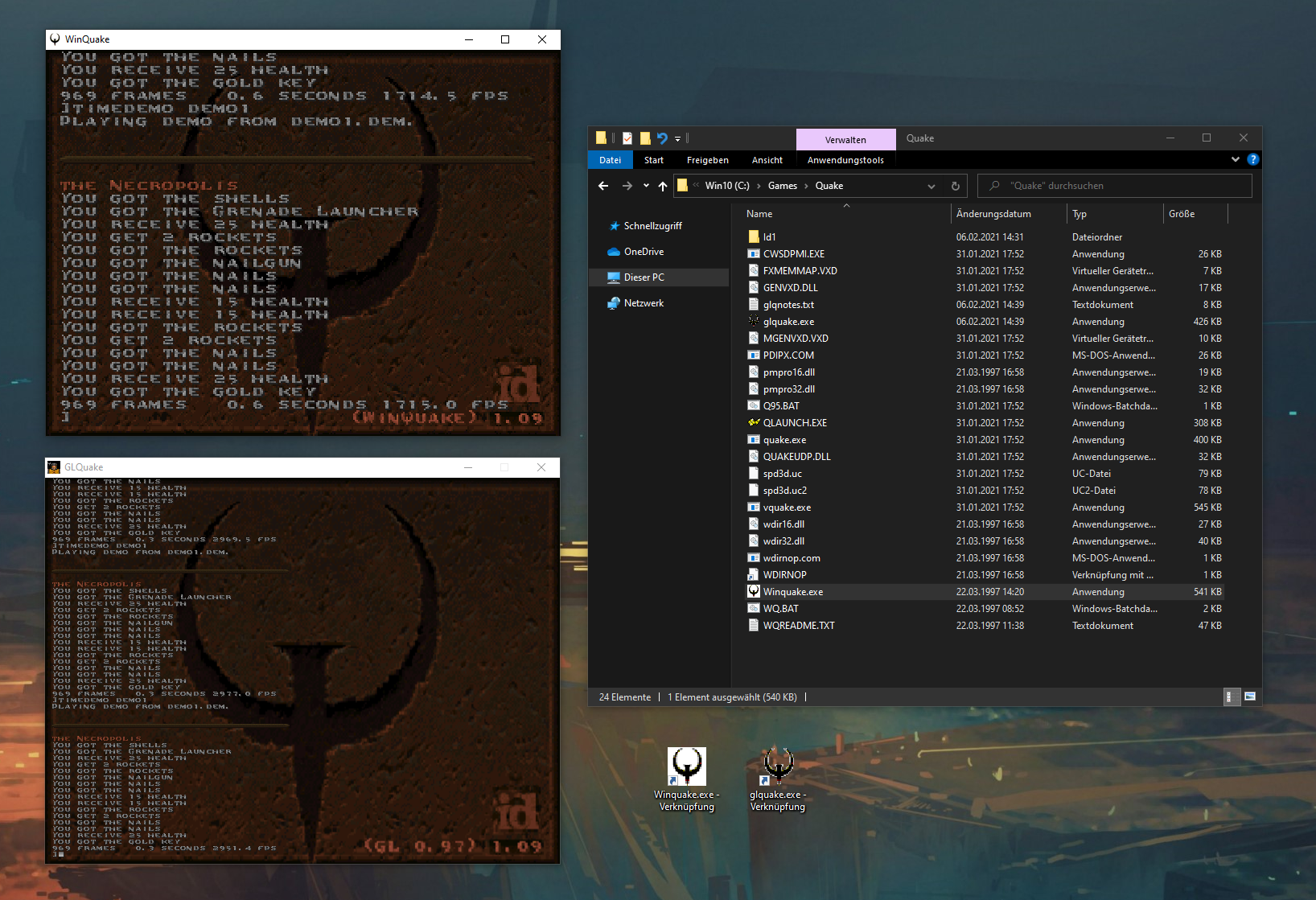Switch Explorer to large icons view in status bar
Viewport: 1316px width, 900px height.
(x=1250, y=697)
